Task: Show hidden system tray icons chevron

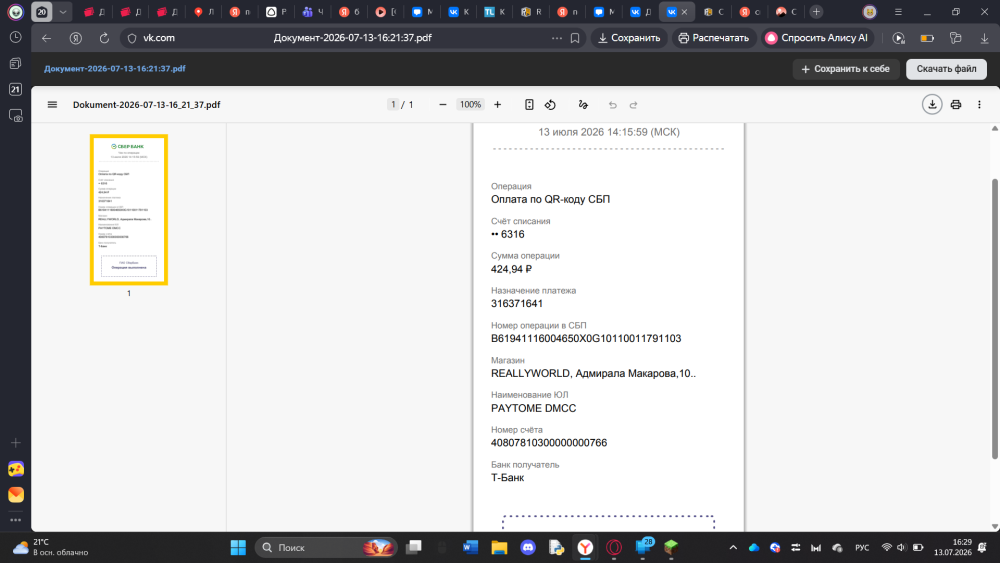Action: pyautogui.click(x=733, y=547)
